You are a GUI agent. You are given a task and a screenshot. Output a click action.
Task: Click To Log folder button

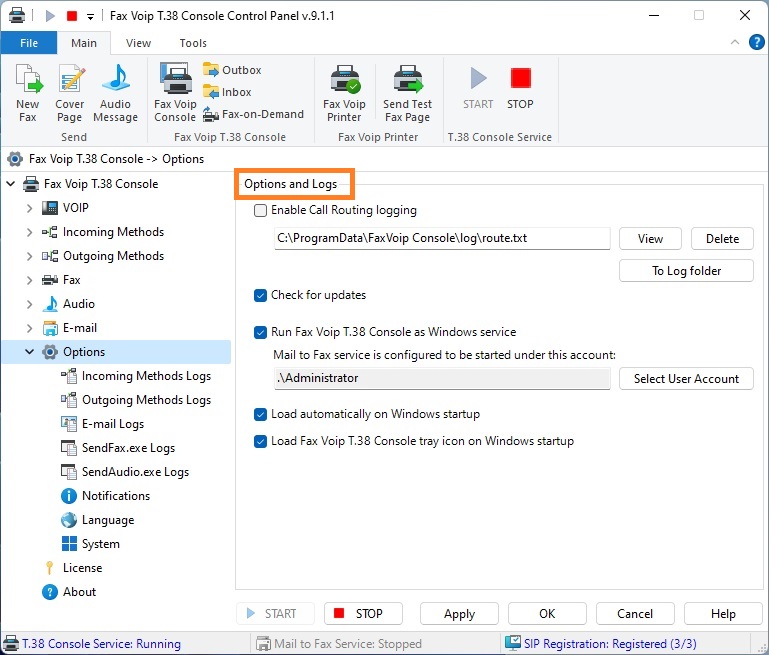(686, 271)
